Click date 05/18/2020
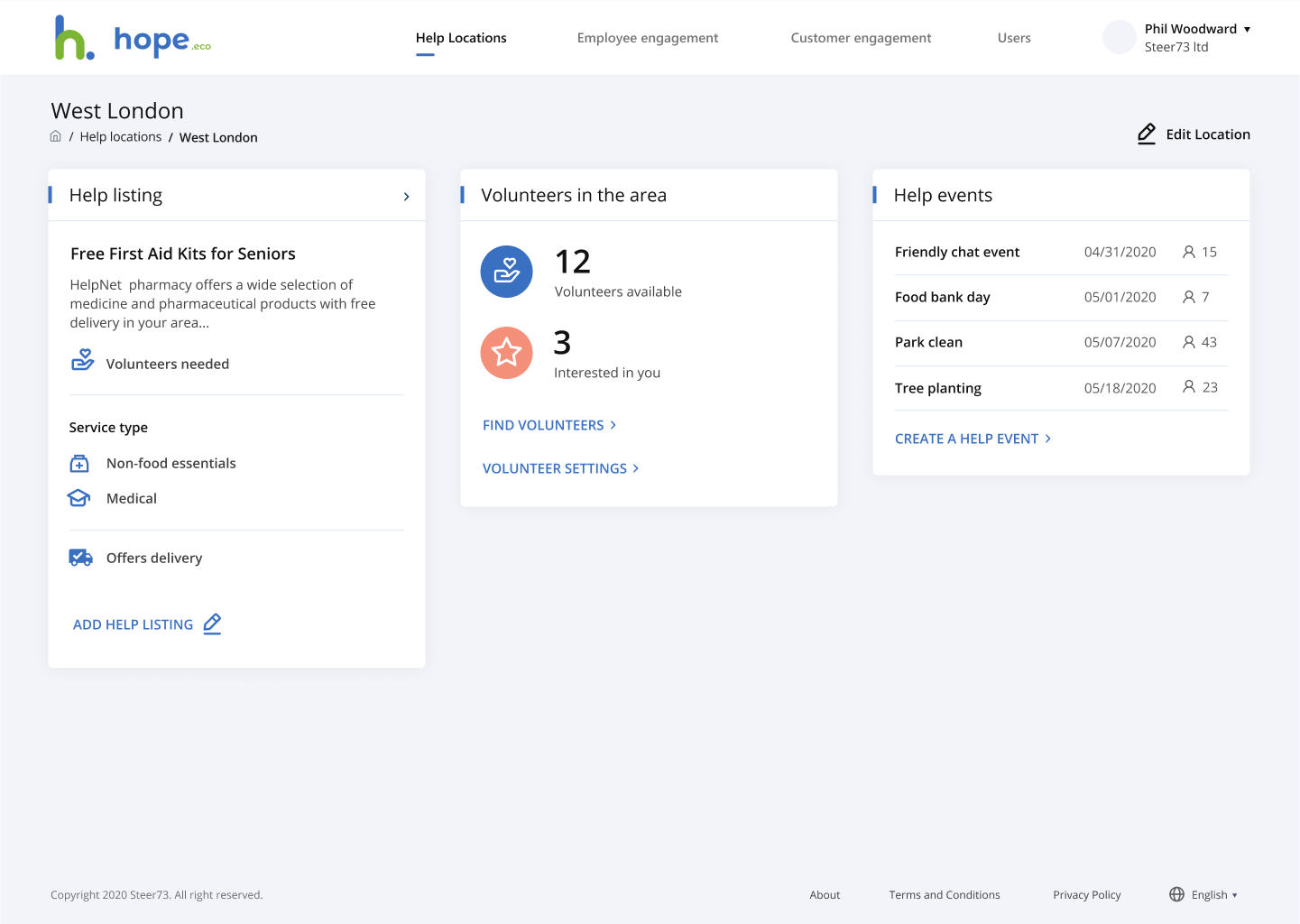This screenshot has height=924, width=1300. tap(1120, 388)
